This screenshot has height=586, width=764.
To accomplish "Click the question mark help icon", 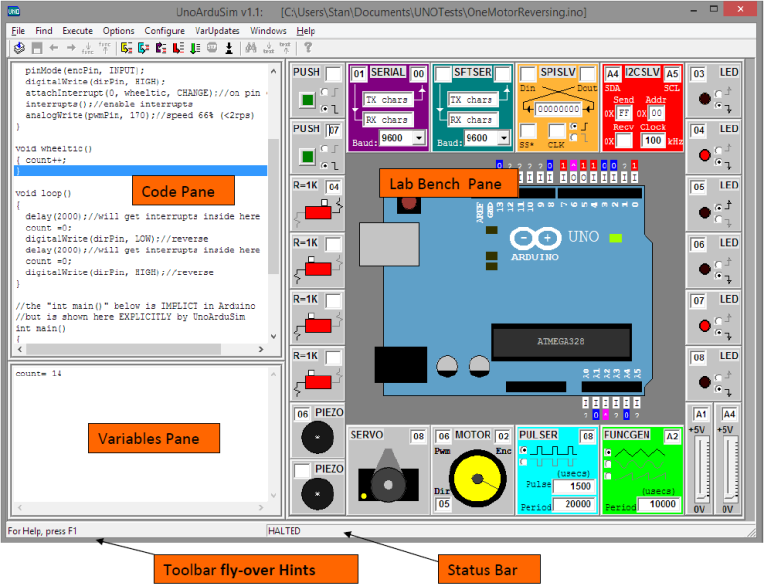I will (308, 48).
